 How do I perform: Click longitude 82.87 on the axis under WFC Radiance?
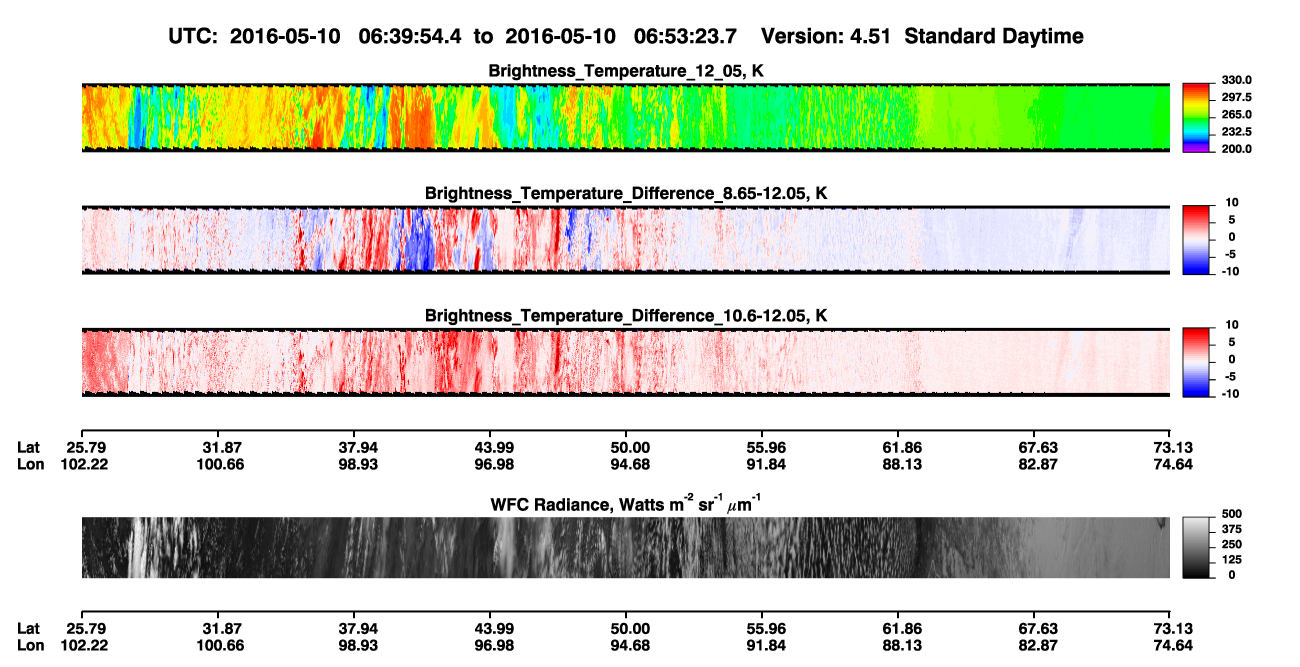[1038, 645]
